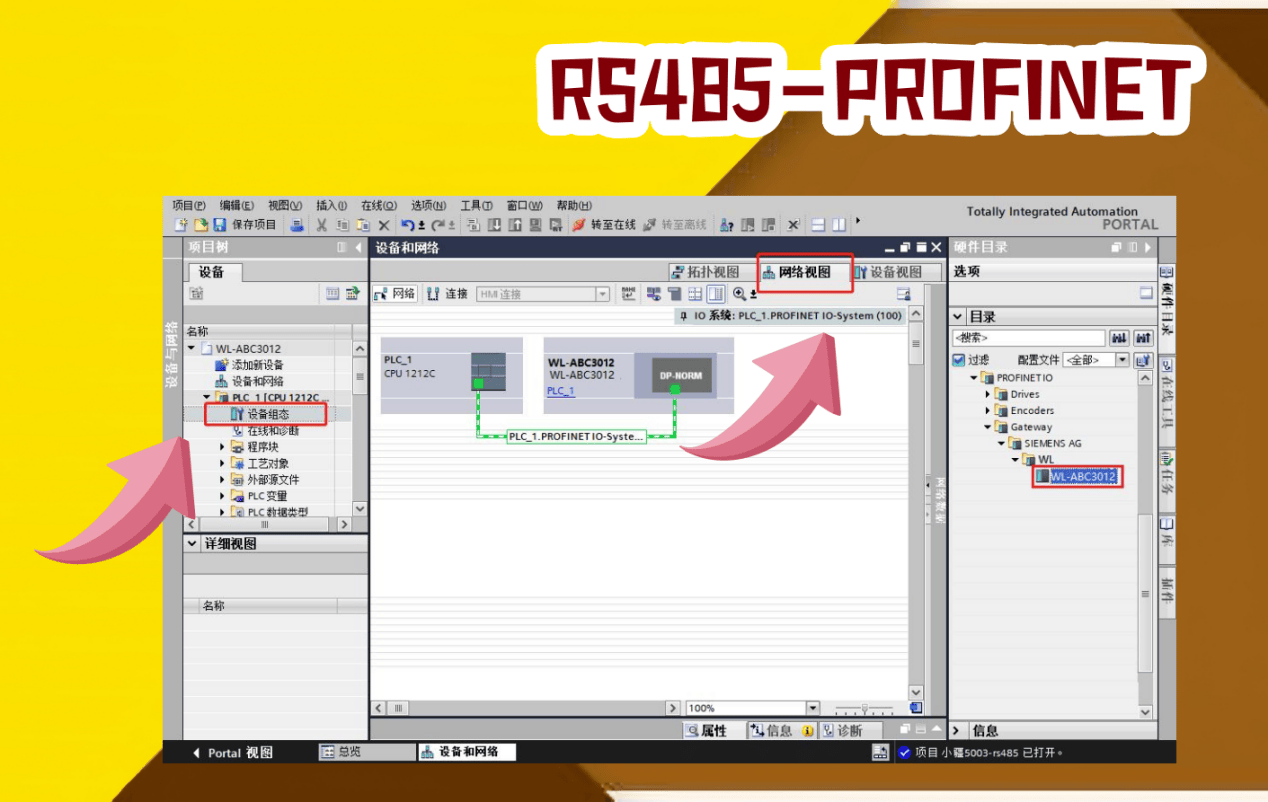Viewport: 1268px width, 802px height.
Task: Open the 工具(T) menu
Action: 476,205
